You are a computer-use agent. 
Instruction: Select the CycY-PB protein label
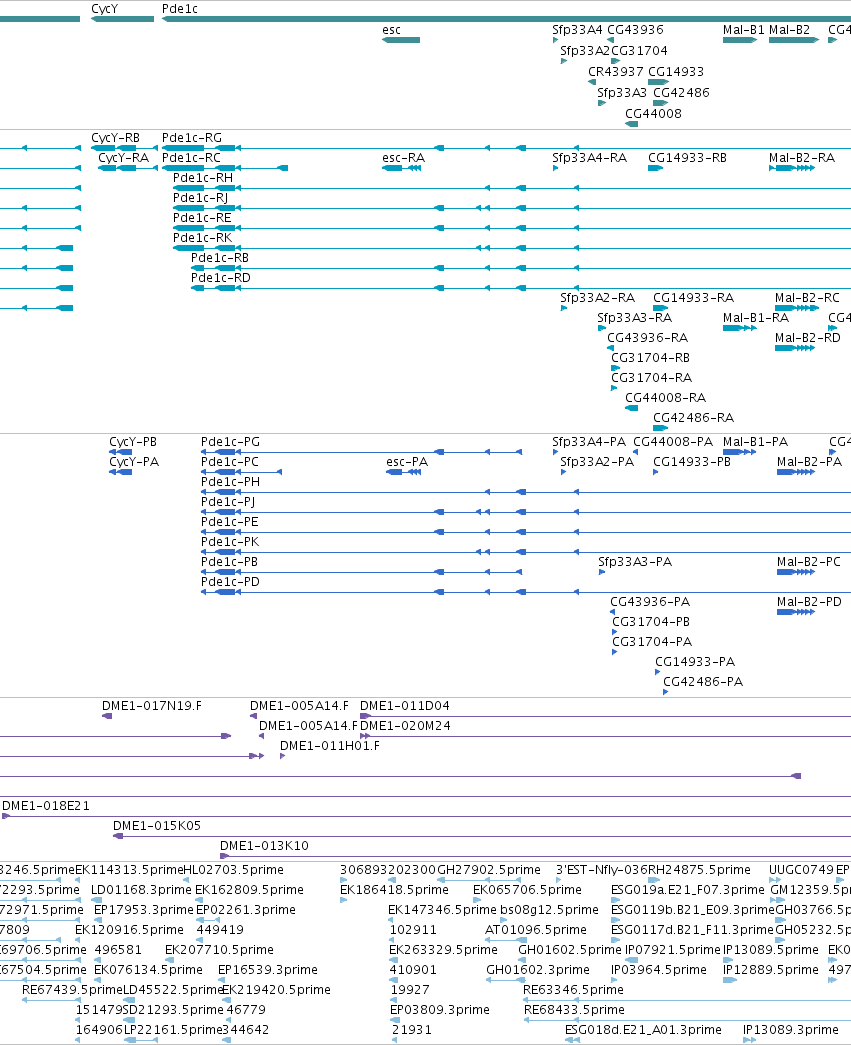[x=133, y=441]
